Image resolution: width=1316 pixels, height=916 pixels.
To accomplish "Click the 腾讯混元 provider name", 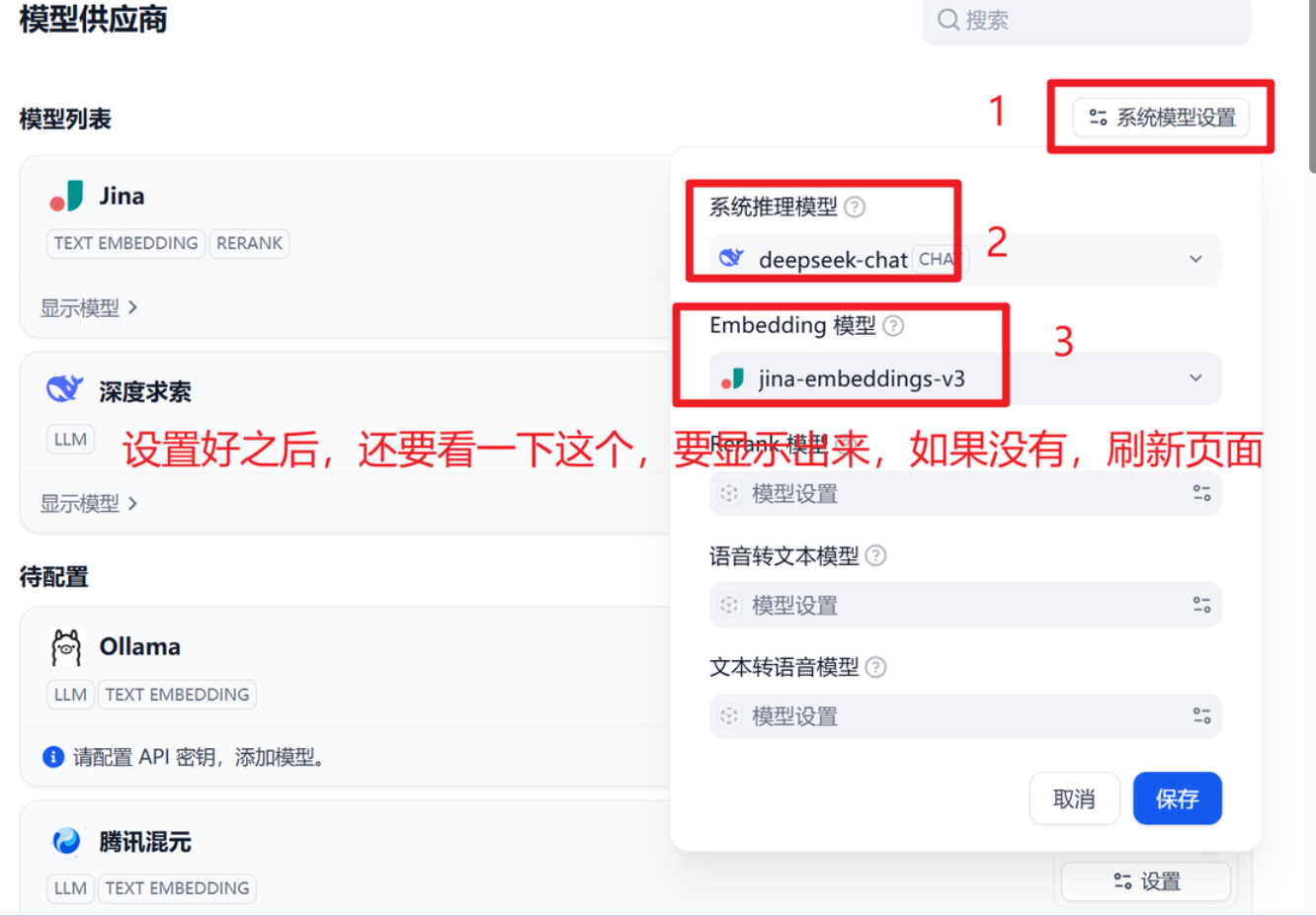I will click(144, 842).
